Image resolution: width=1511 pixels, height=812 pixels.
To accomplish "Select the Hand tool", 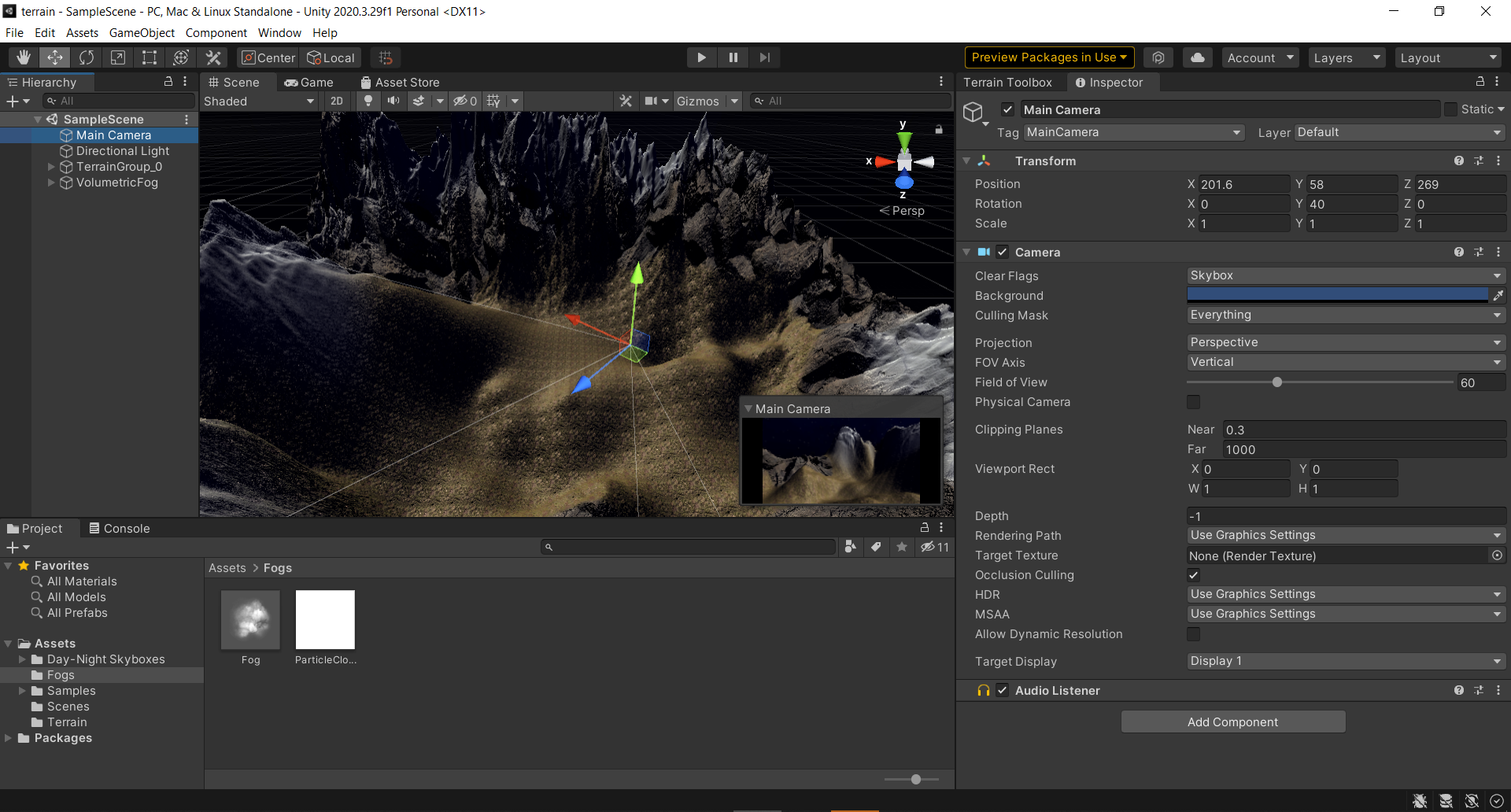I will pos(24,57).
